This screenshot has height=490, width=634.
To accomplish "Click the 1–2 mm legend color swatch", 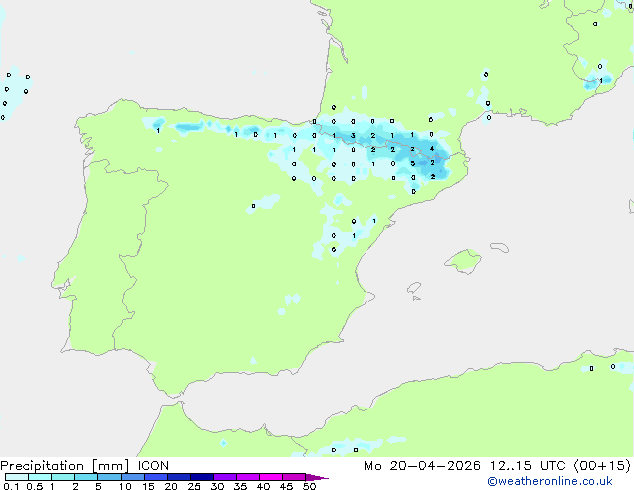I will click(x=63, y=477).
